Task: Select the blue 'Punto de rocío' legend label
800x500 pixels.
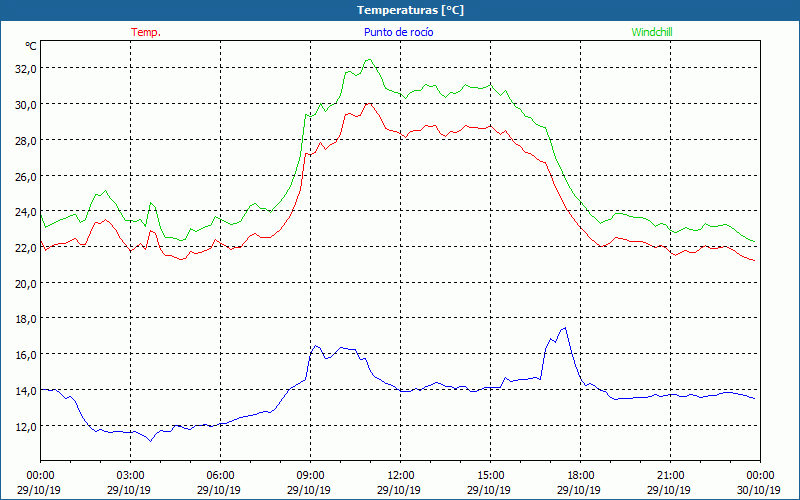Action: tap(398, 32)
